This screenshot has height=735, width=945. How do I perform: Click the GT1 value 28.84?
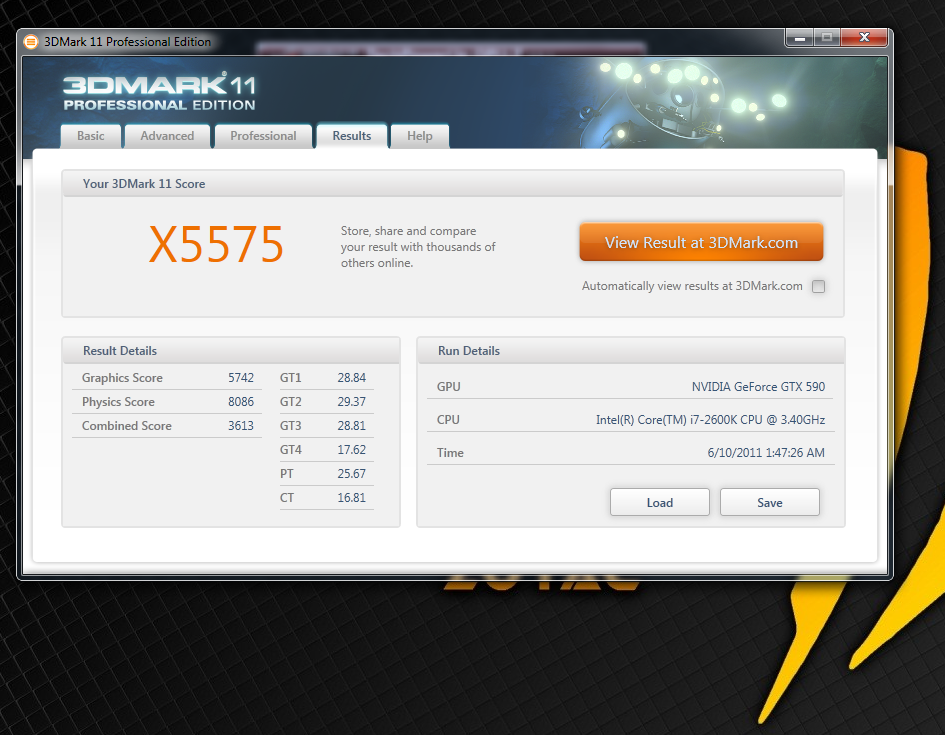[351, 378]
